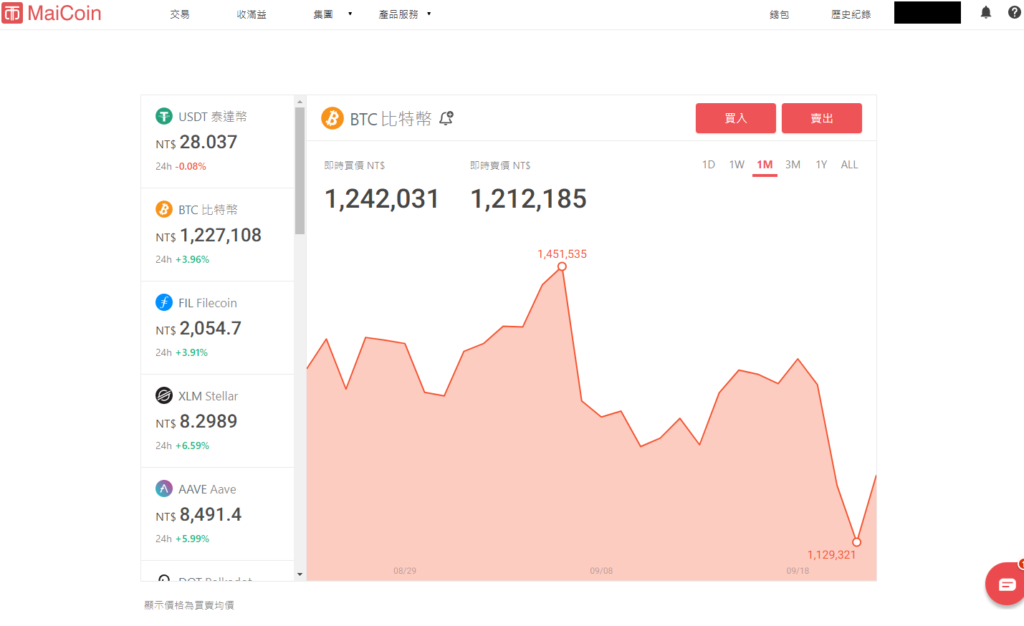This screenshot has width=1024, height=626.
Task: Select AAVE Aave icon in list
Action: tap(164, 489)
